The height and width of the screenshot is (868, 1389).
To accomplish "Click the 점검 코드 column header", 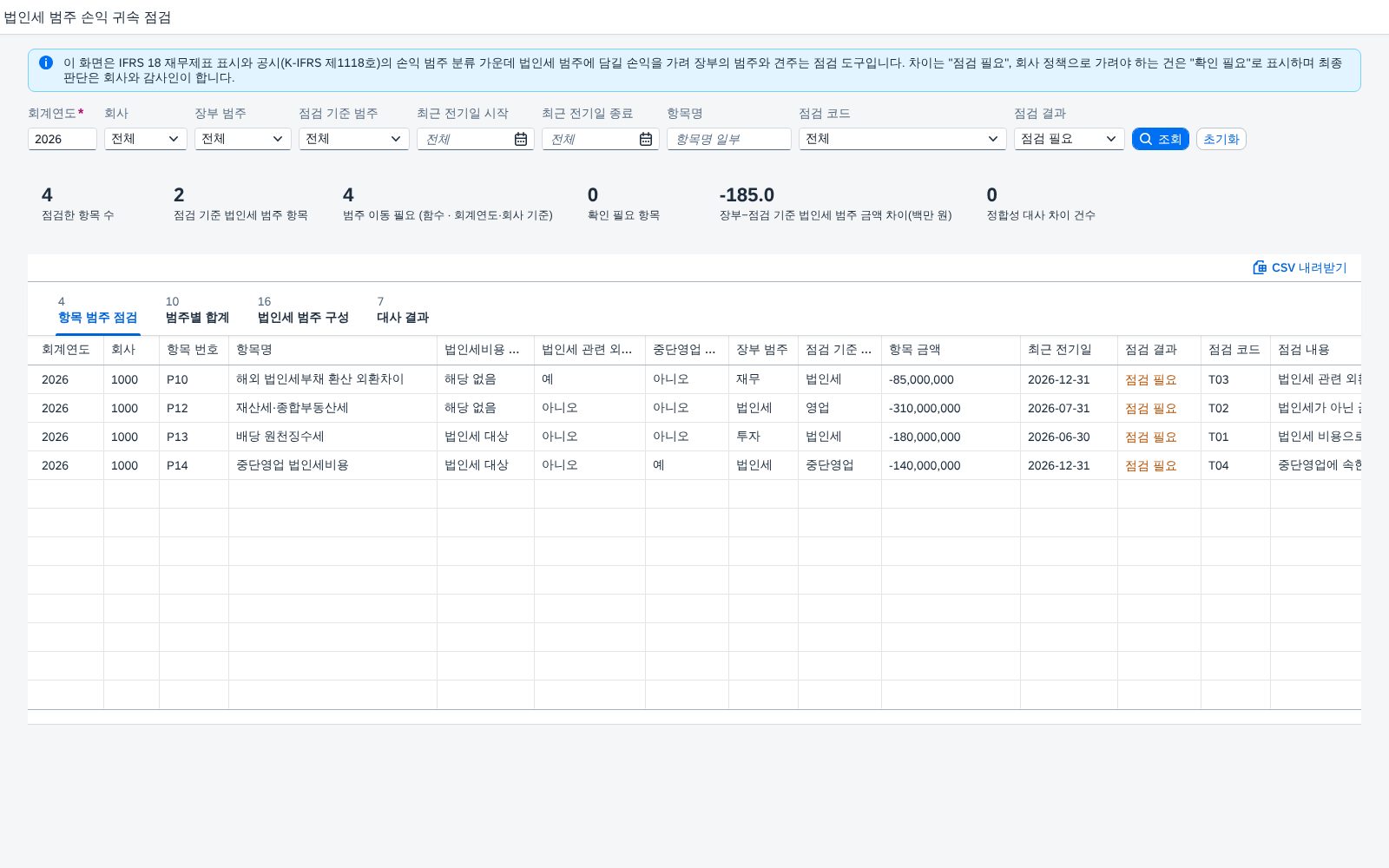I will 1235,350.
